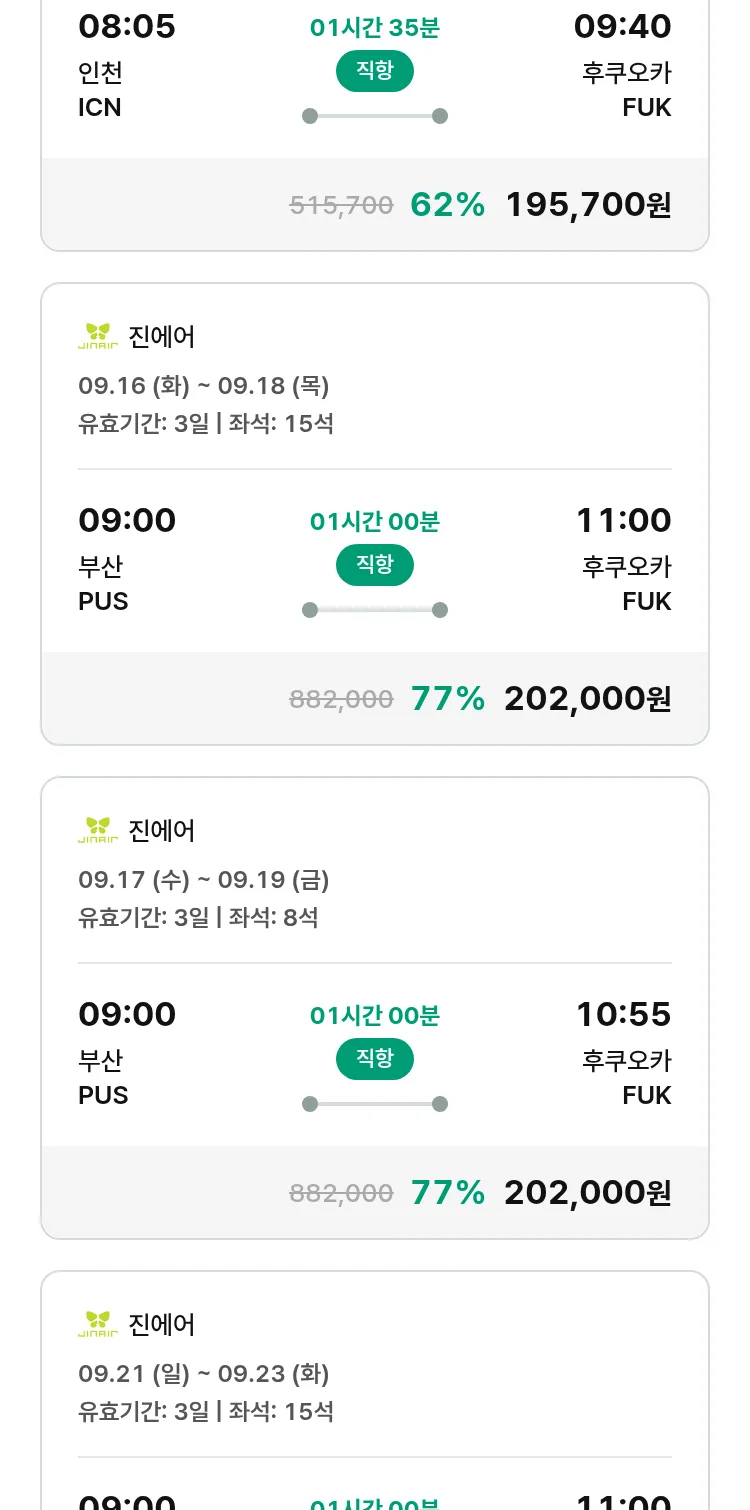The height and width of the screenshot is (1510, 750).
Task: Tap the 01시간 35분 flight duration
Action: 374,28
